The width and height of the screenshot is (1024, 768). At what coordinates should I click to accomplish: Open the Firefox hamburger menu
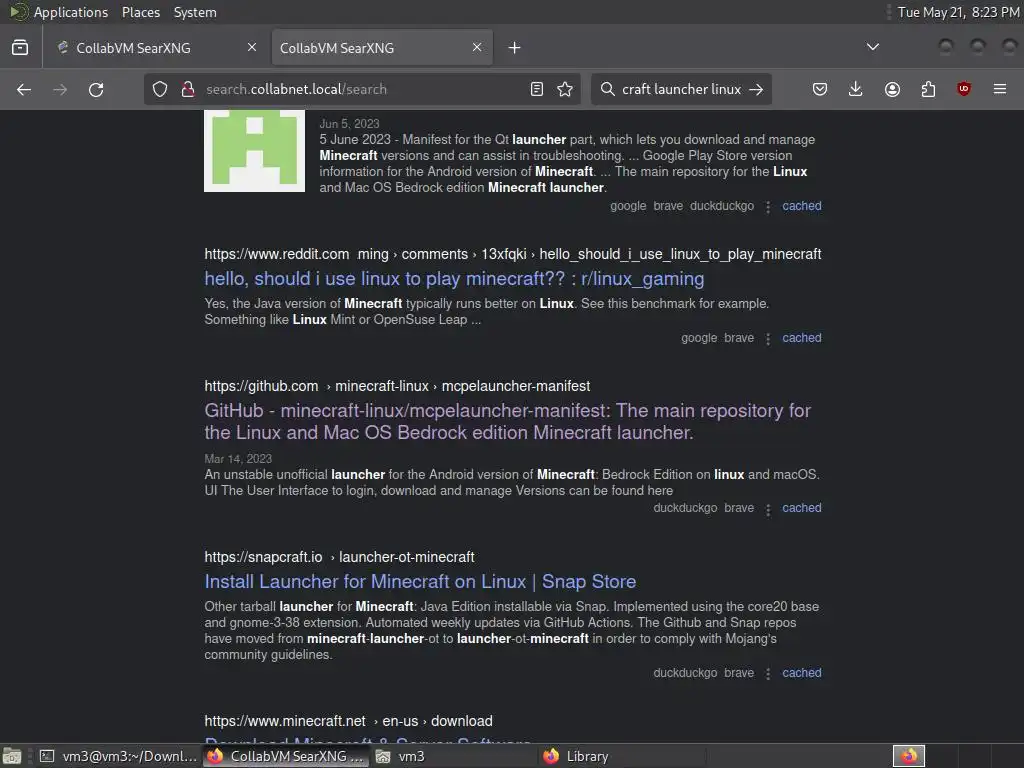1000,89
